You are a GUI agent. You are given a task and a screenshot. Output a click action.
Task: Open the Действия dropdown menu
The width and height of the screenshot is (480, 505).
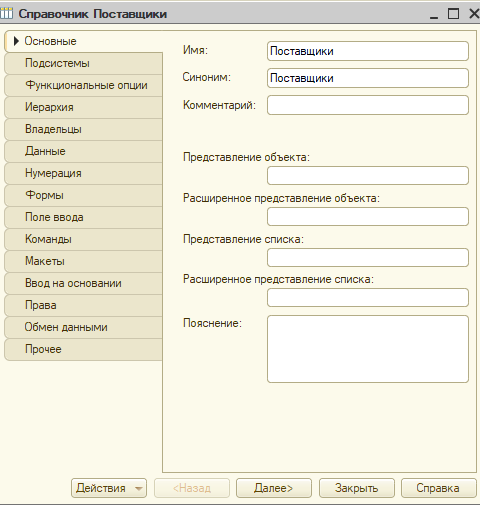point(109,488)
